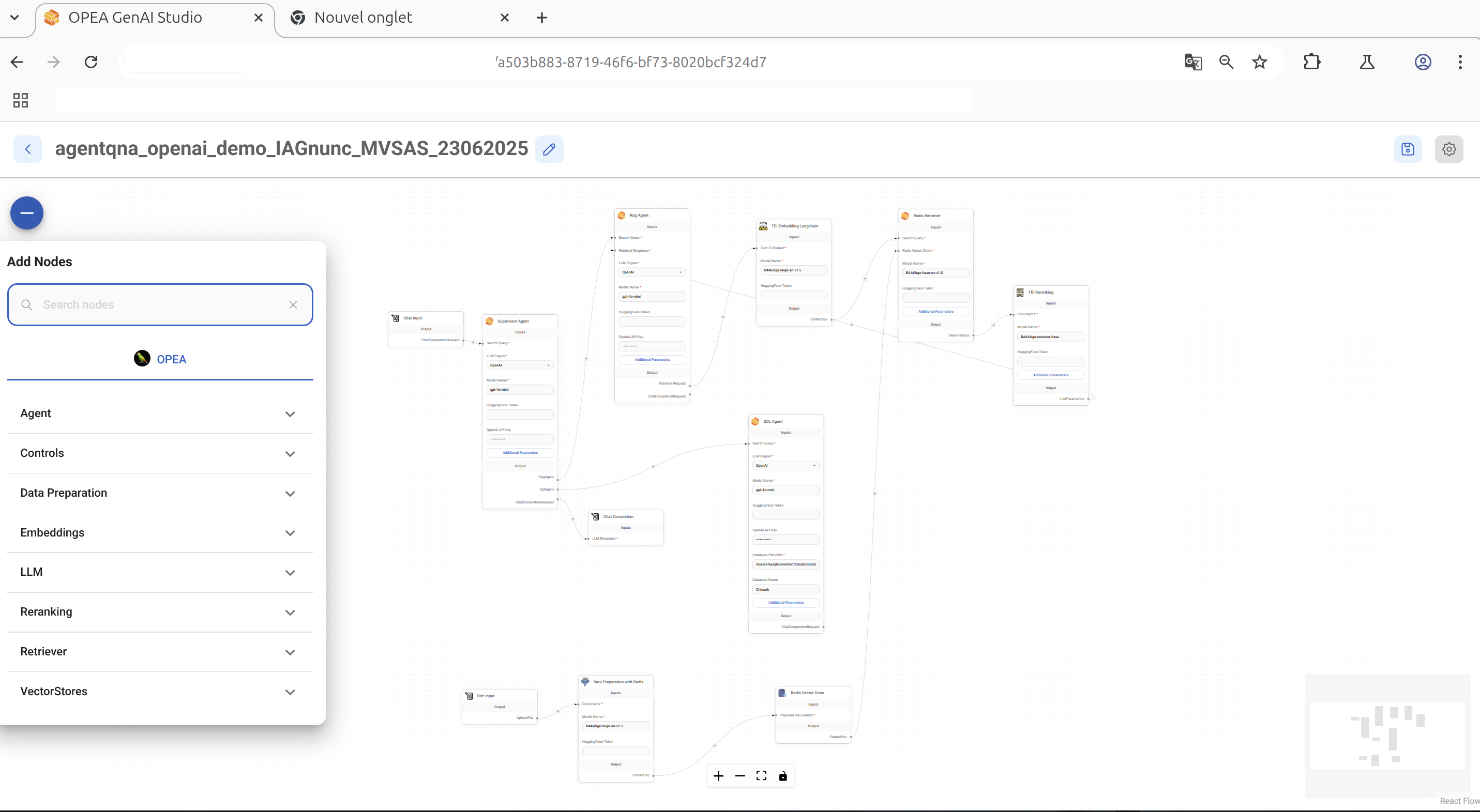Expand the Data Preparation node category
The width and height of the screenshot is (1480, 812).
point(160,493)
